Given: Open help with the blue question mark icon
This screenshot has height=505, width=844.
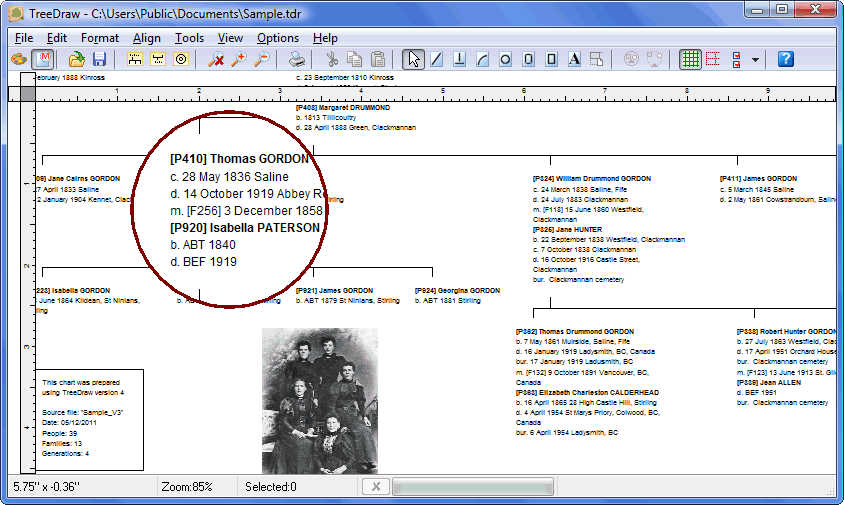Looking at the screenshot, I should [x=785, y=59].
